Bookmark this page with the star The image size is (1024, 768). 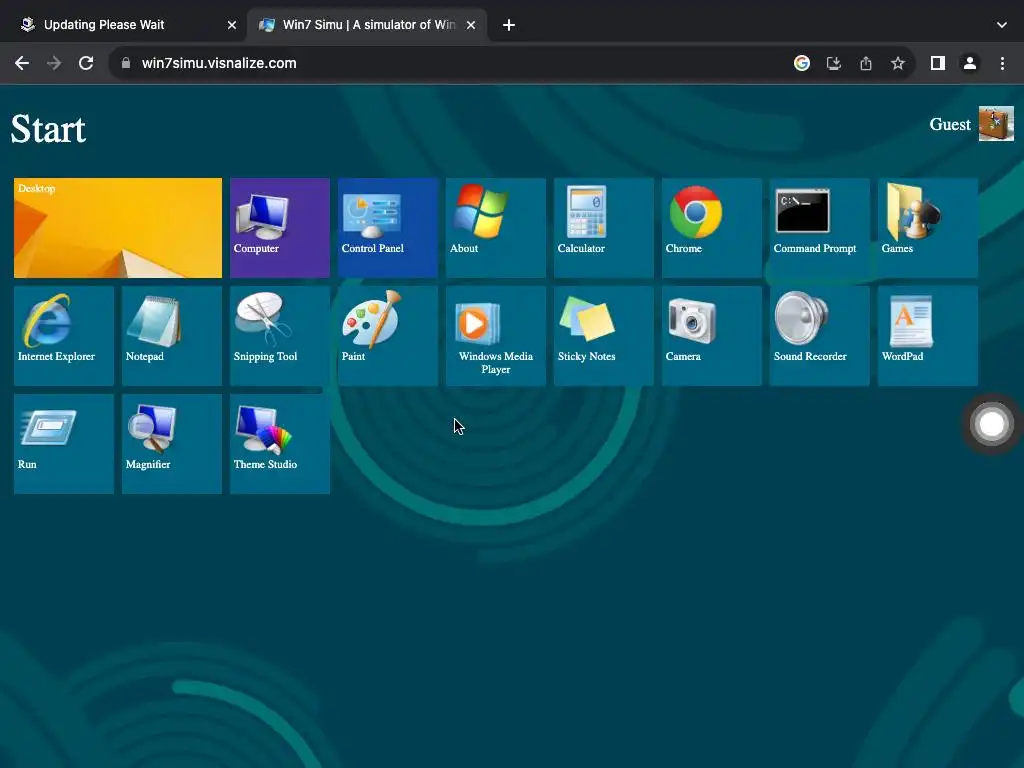898,63
